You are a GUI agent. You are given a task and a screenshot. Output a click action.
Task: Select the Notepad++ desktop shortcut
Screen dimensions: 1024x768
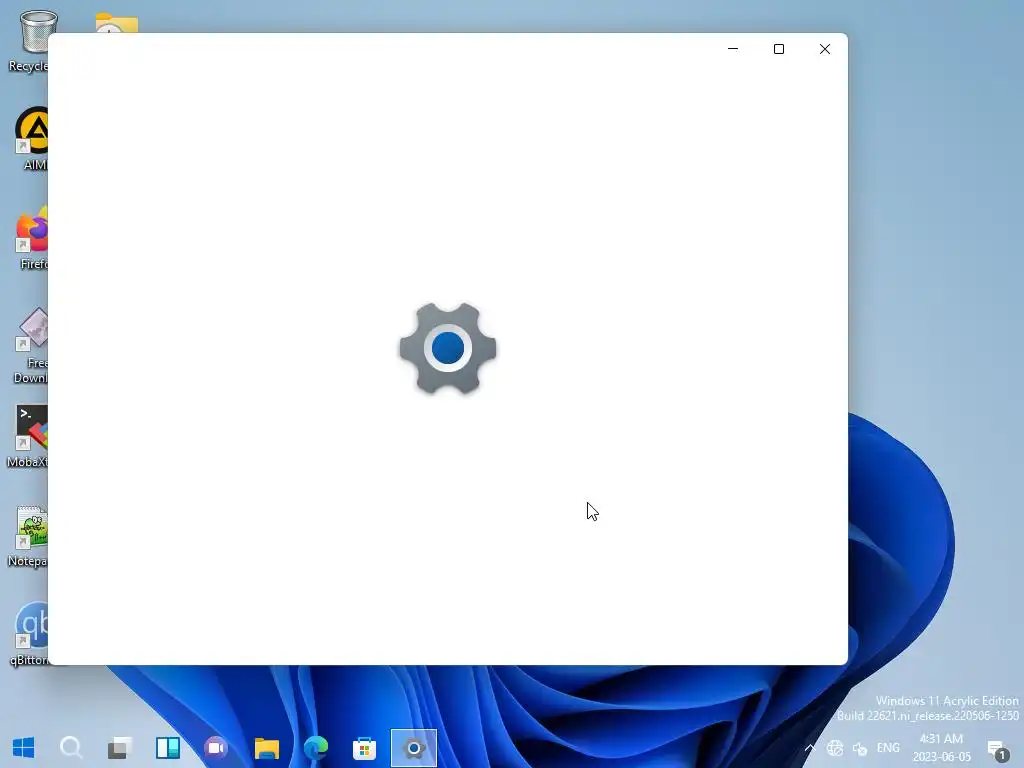[x=27, y=536]
